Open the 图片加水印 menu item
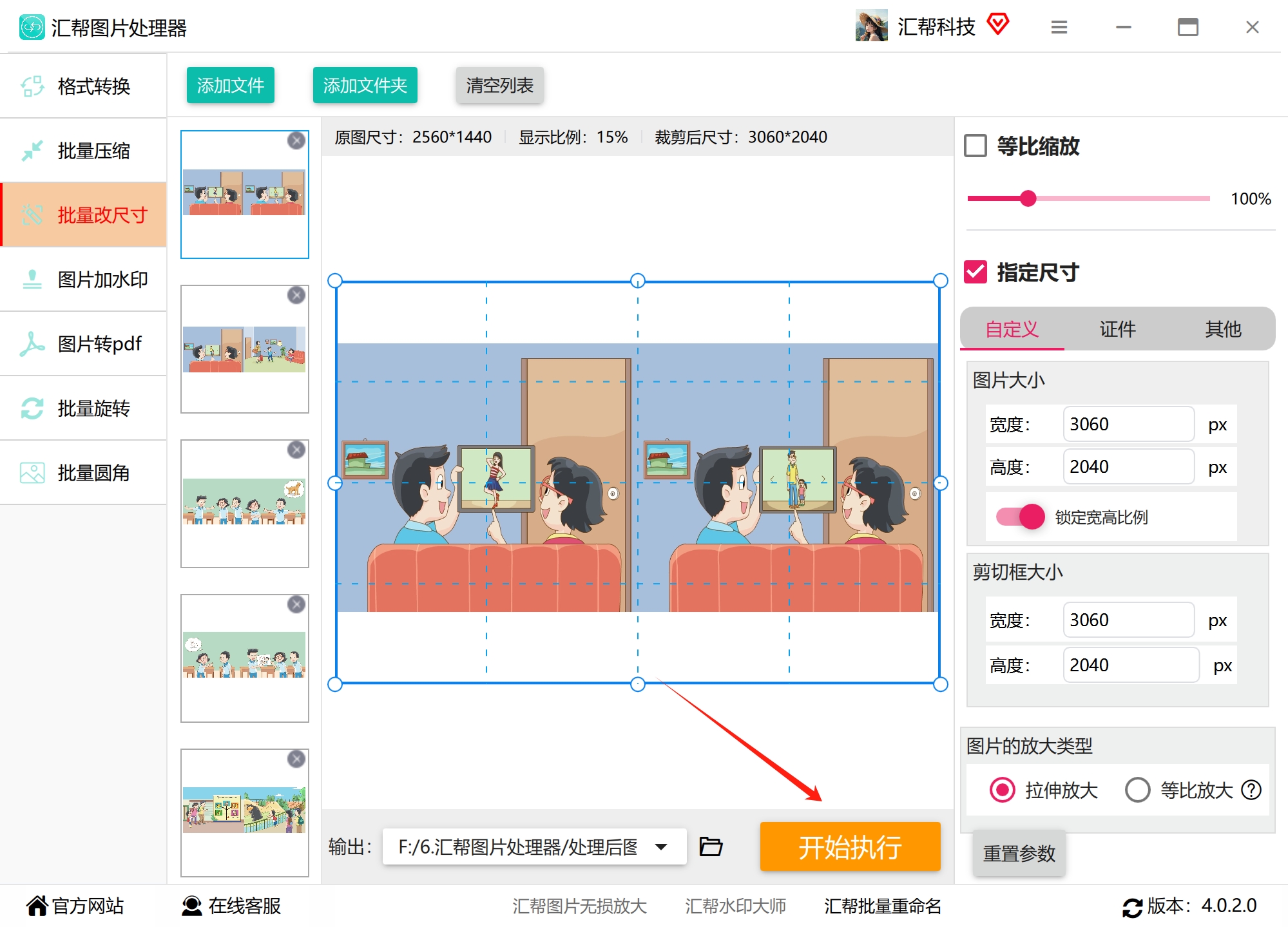The width and height of the screenshot is (1288, 927). (x=84, y=280)
